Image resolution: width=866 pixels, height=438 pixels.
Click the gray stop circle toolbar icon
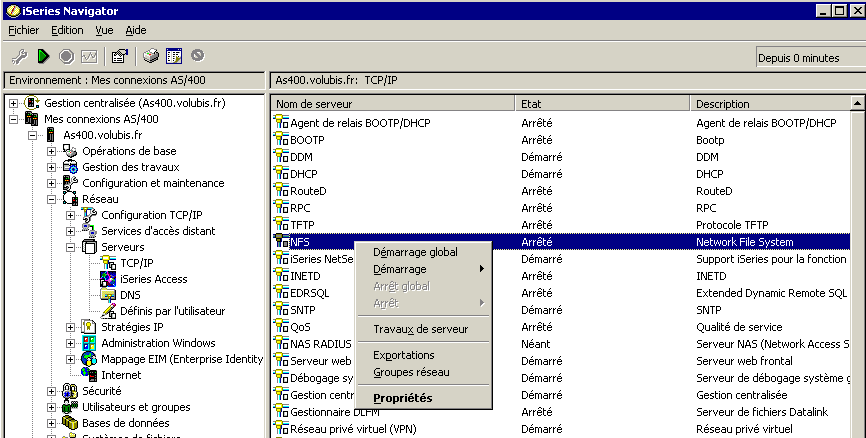pyautogui.click(x=66, y=56)
